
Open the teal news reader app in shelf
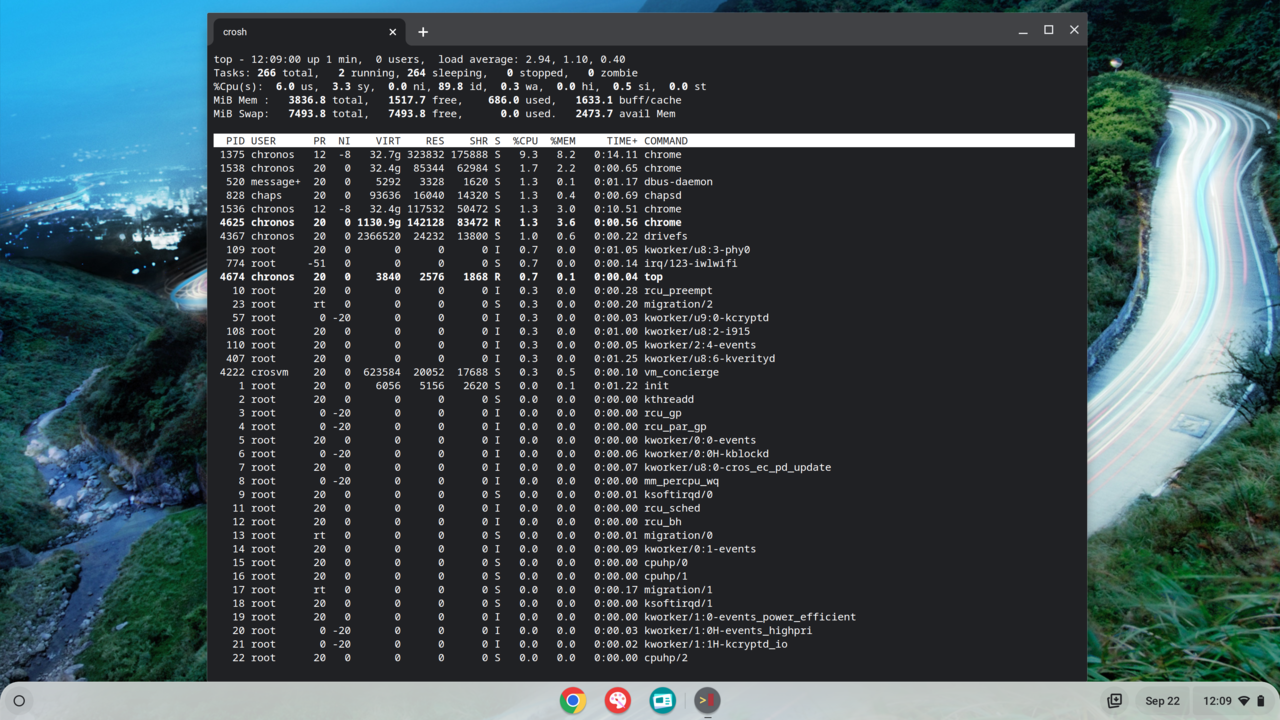(x=663, y=700)
